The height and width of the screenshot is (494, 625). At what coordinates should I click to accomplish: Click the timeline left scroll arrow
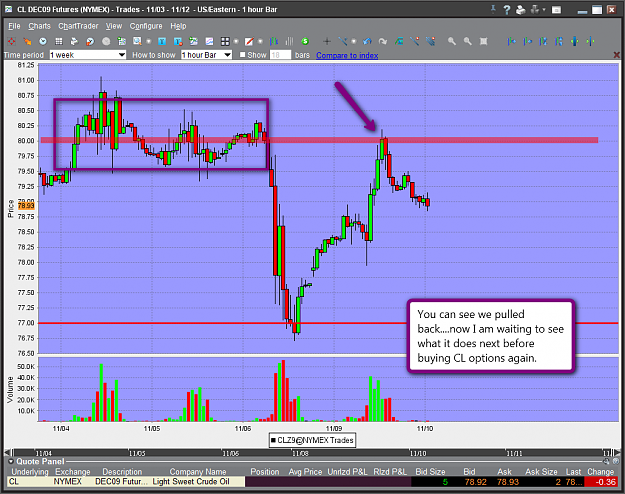click(x=7, y=453)
